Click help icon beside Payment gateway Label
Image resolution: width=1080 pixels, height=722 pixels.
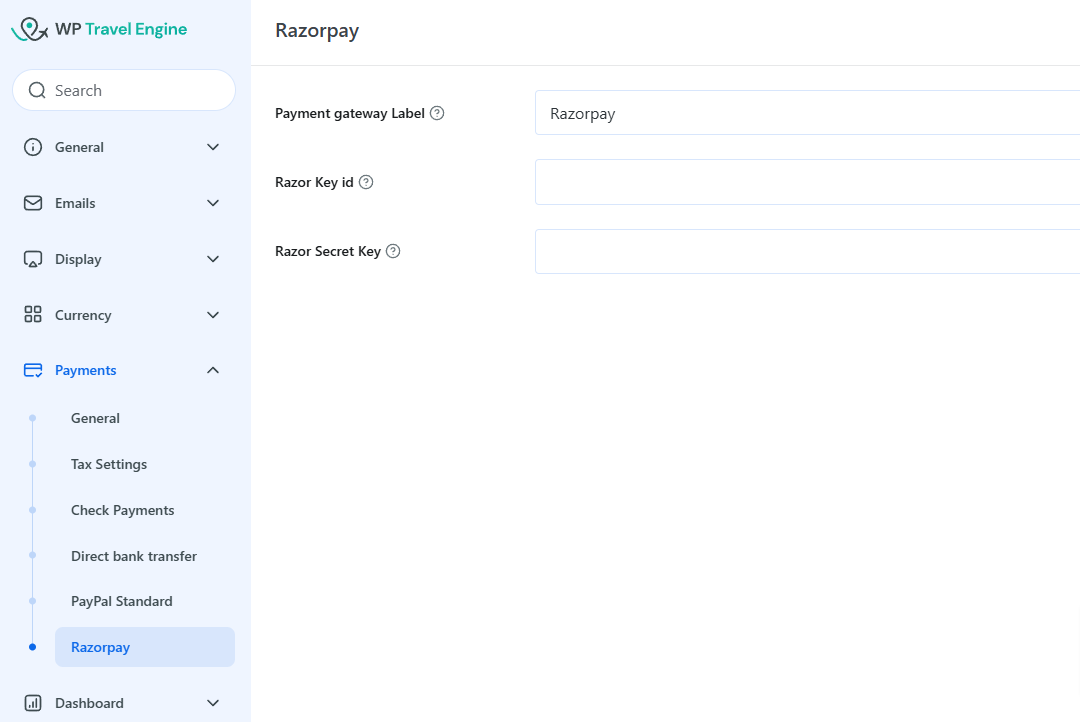tap(437, 113)
